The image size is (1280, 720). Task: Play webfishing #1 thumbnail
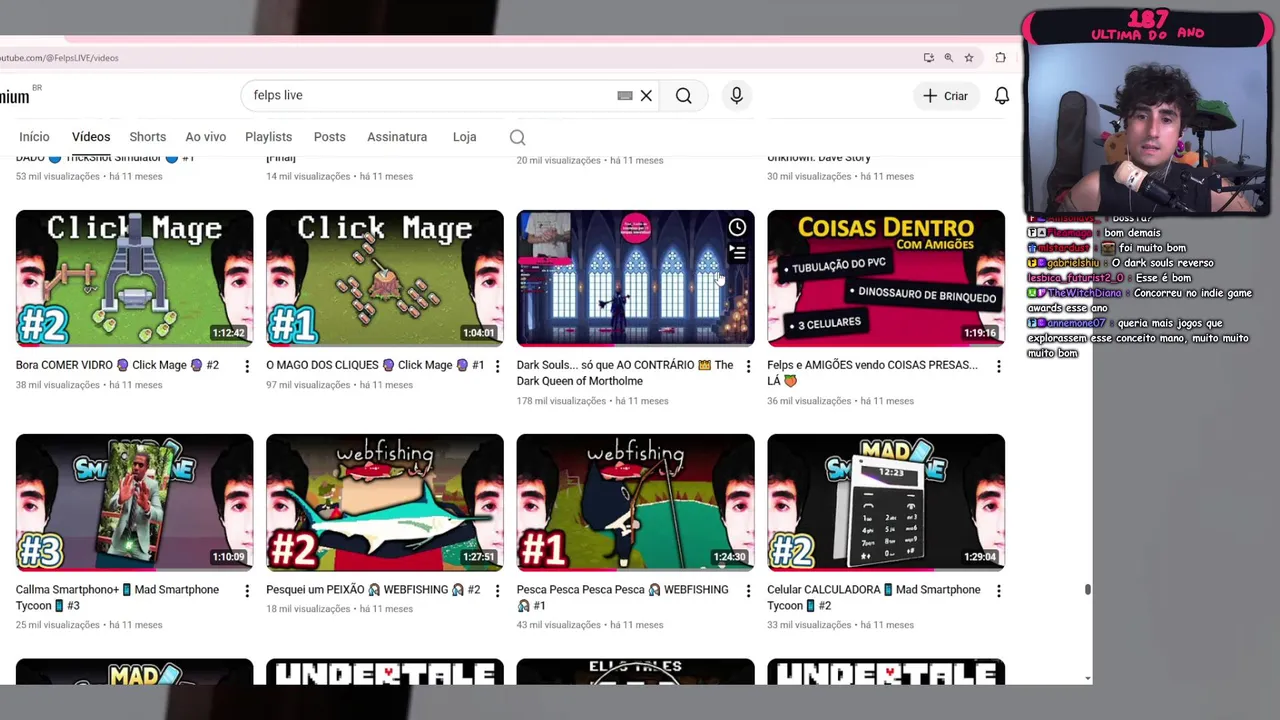pyautogui.click(x=635, y=502)
